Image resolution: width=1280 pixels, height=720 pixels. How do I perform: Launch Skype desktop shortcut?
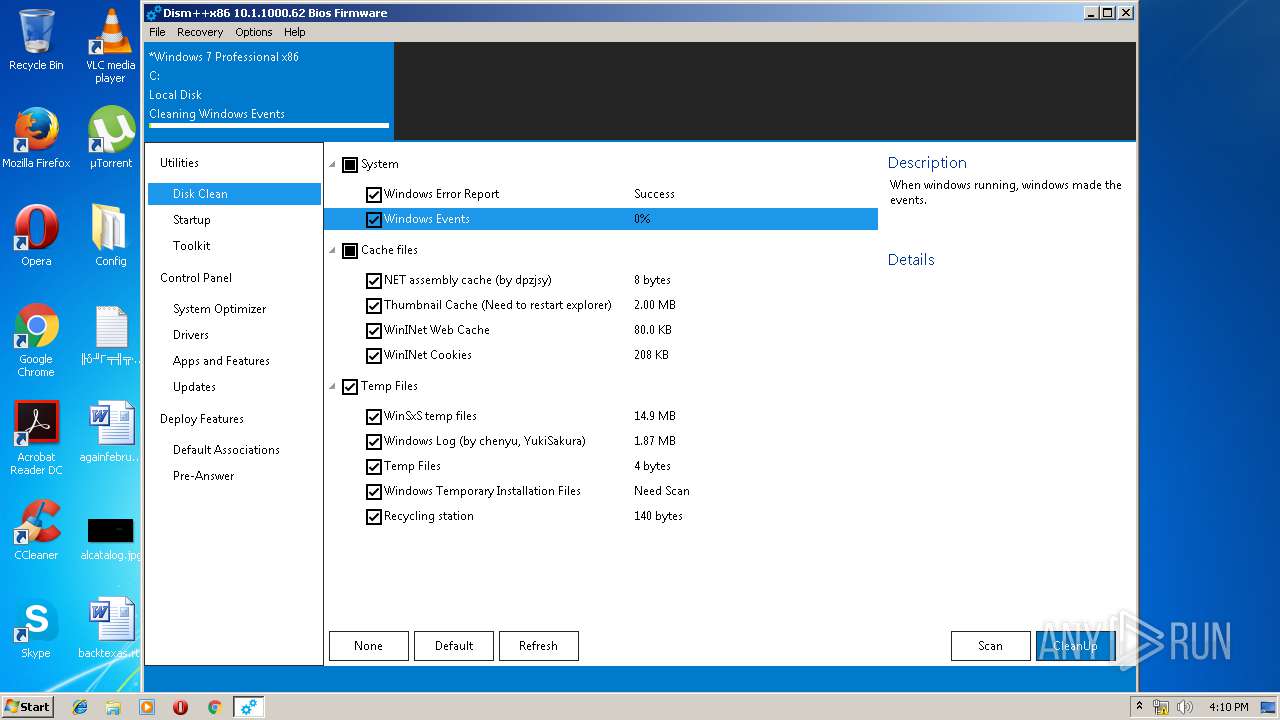36,628
